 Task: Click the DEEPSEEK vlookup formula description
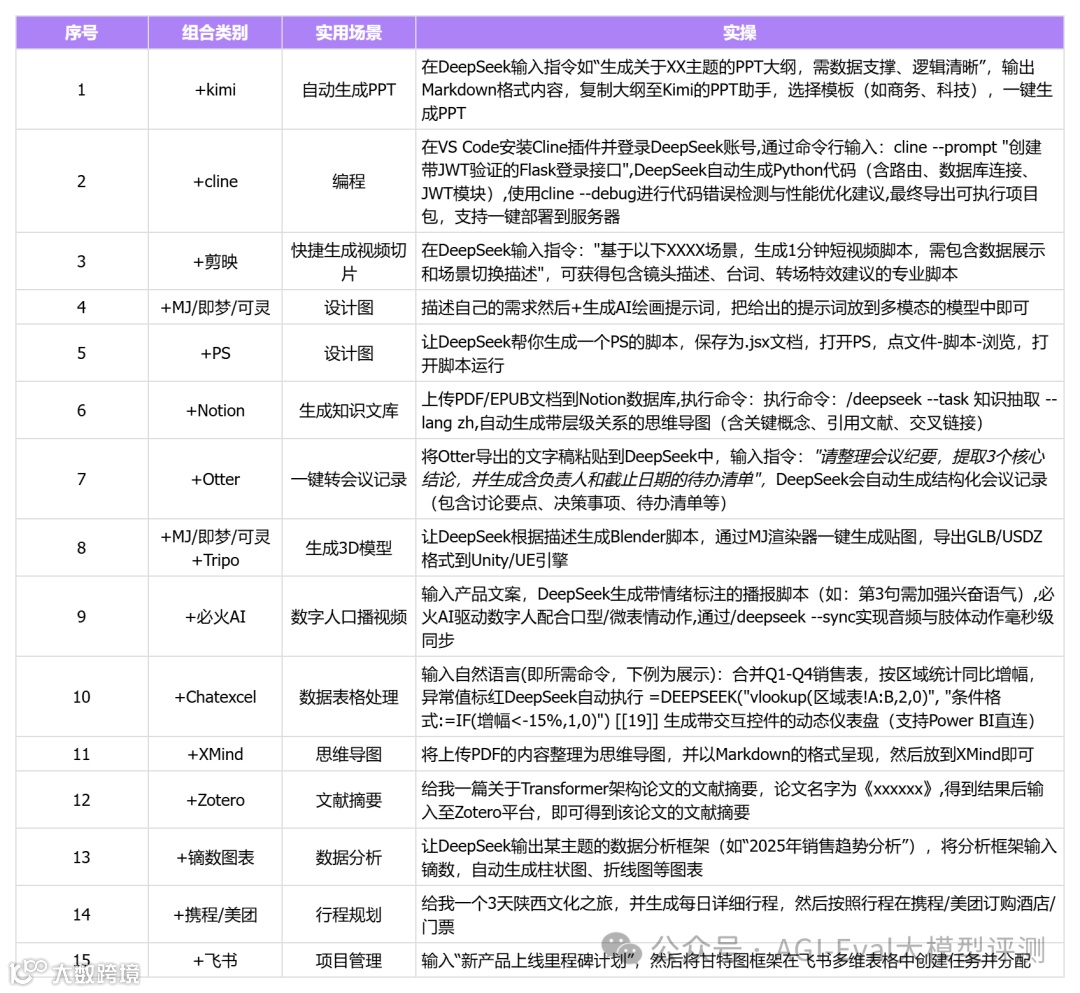click(x=740, y=697)
